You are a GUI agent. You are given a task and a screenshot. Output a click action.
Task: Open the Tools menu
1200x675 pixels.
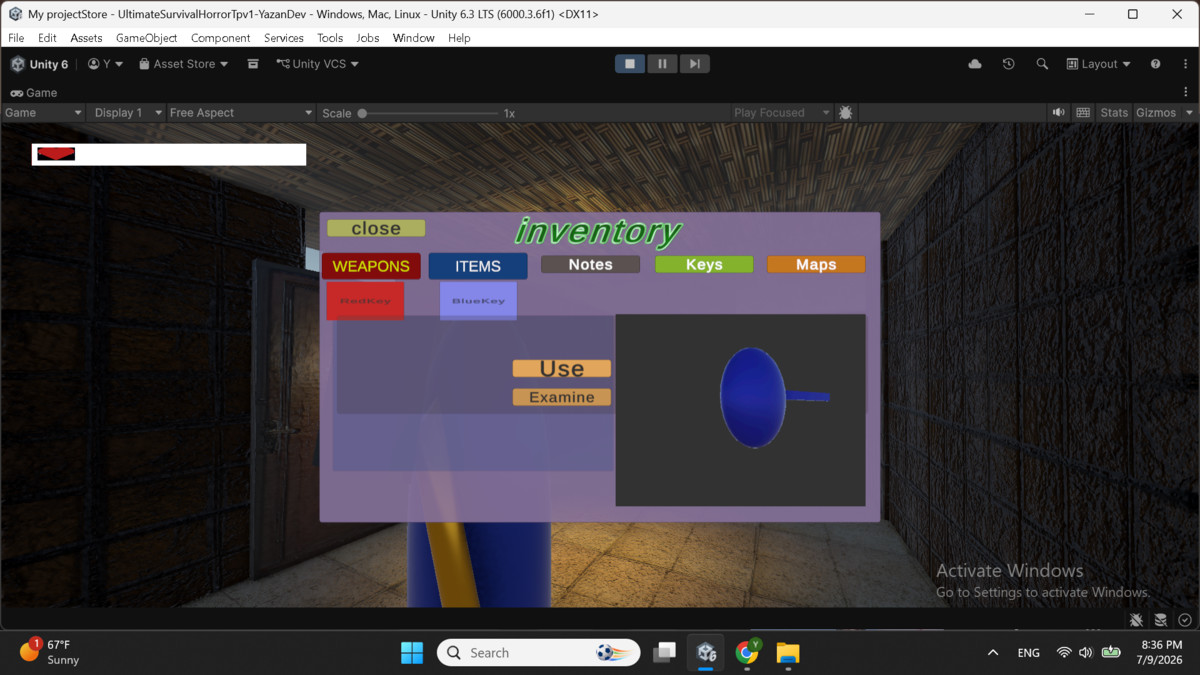click(330, 38)
